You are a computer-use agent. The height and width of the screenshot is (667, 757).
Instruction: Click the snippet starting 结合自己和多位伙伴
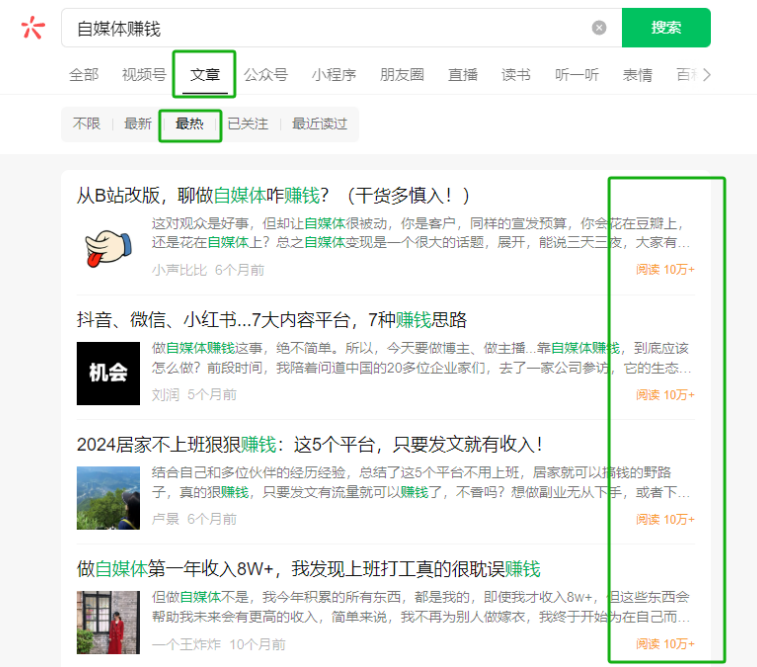tap(421, 482)
